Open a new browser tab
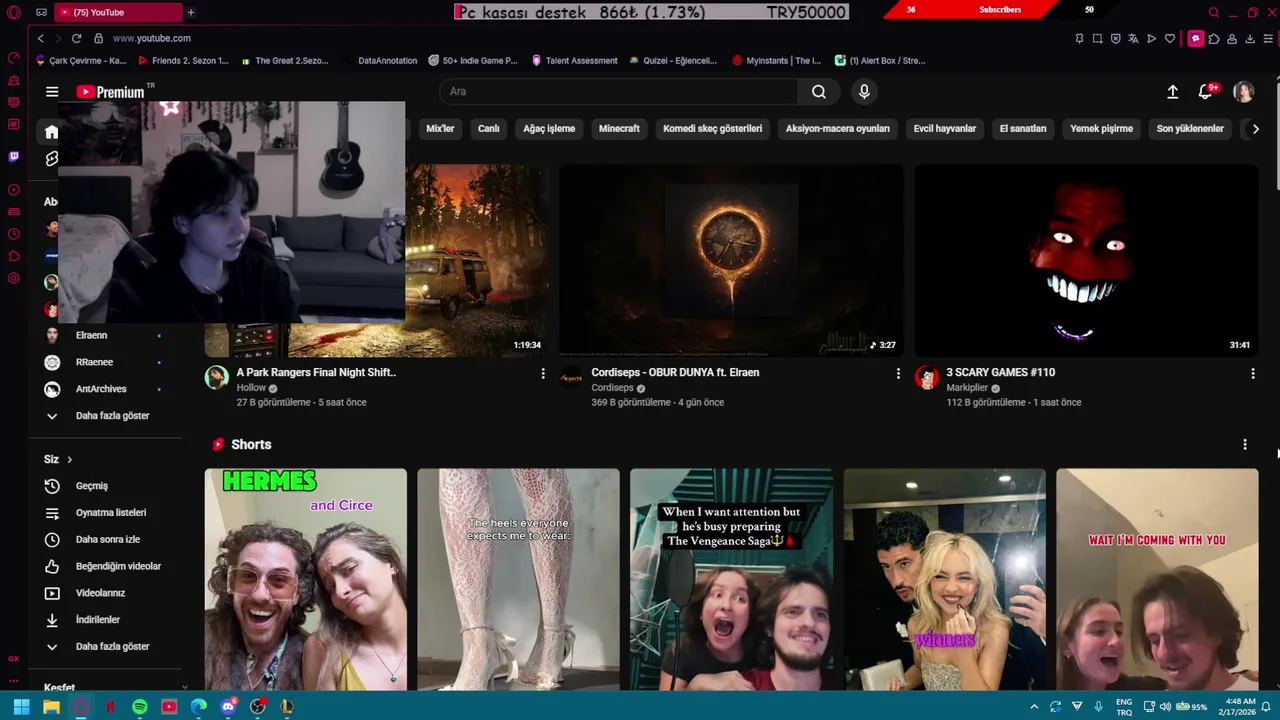 (x=190, y=12)
